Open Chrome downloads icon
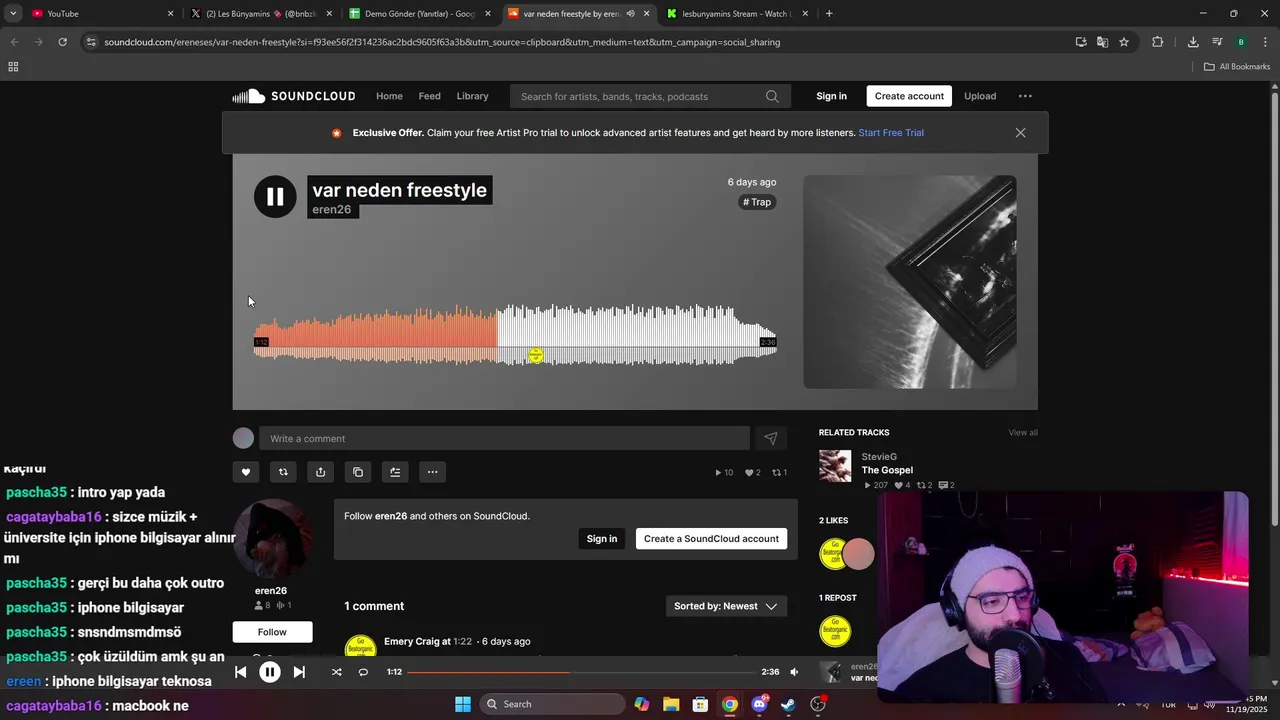The image size is (1280, 720). pos(1193,42)
